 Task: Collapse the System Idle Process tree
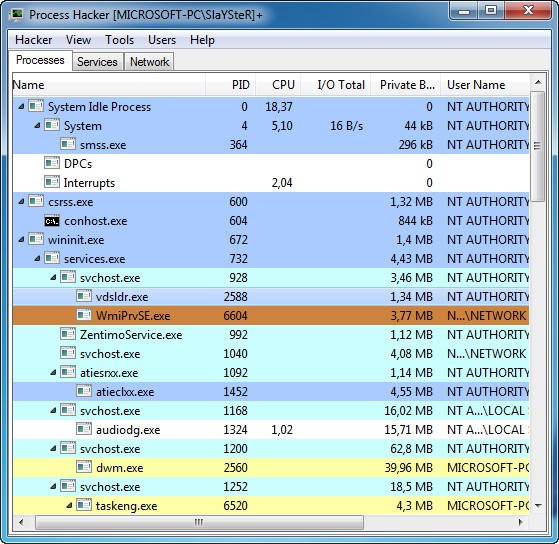[21, 107]
